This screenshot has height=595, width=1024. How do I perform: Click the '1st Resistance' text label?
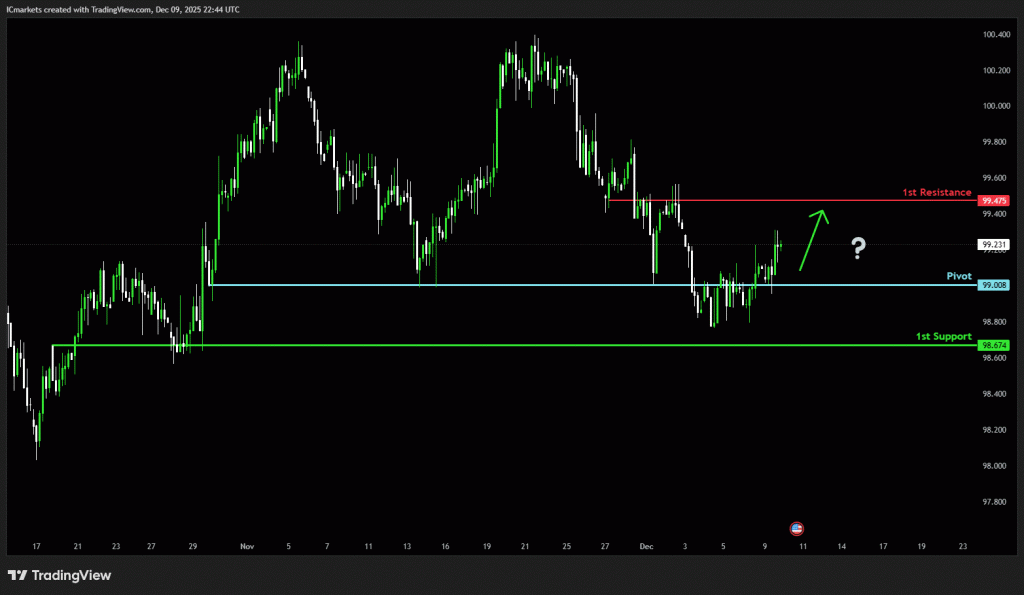pyautogui.click(x=936, y=191)
